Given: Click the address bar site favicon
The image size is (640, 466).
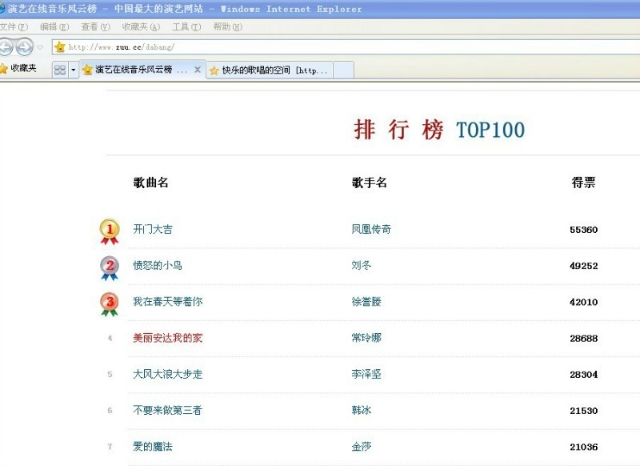Looking at the screenshot, I should (59, 47).
